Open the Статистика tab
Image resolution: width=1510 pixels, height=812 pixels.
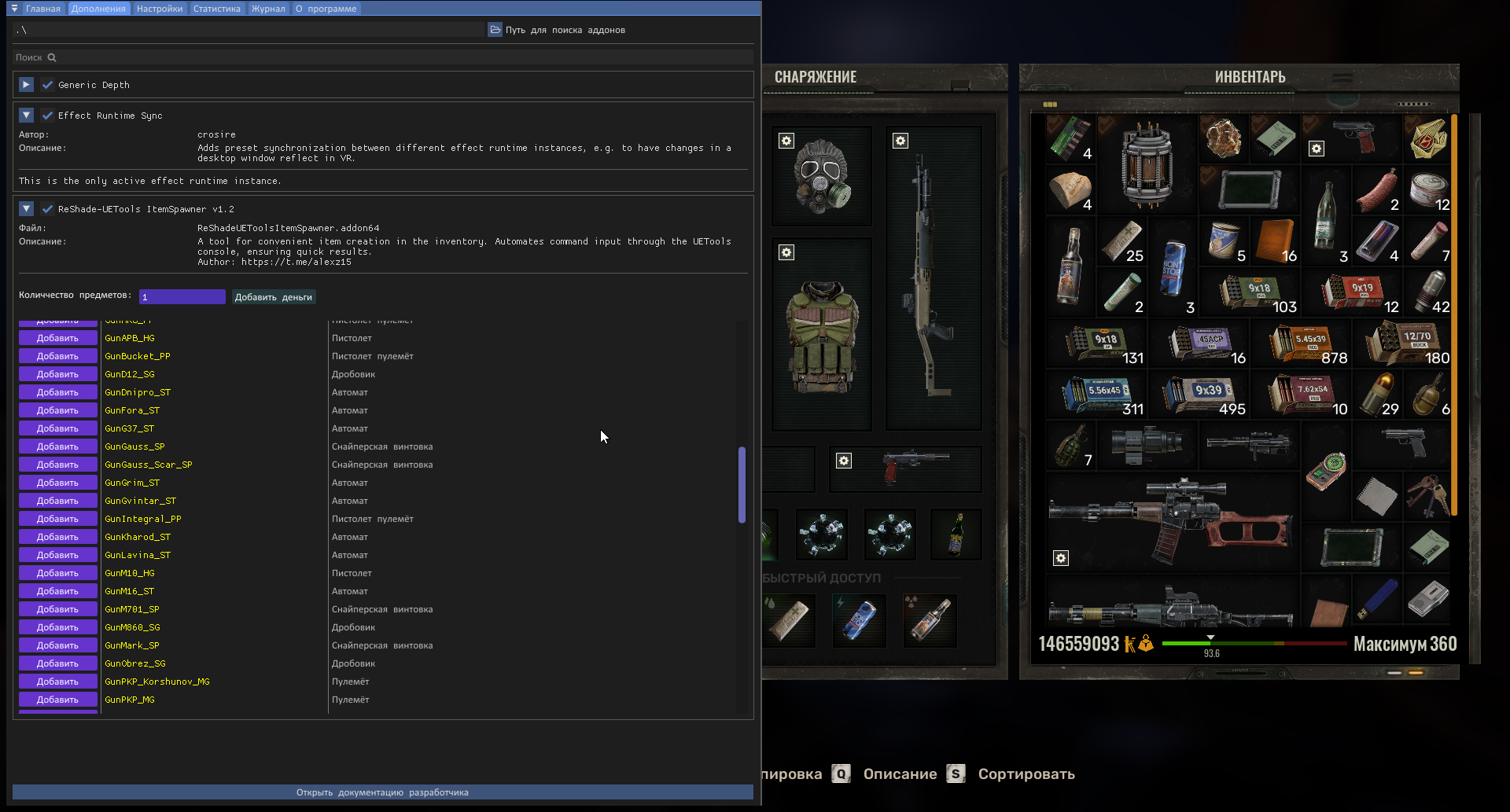click(217, 9)
